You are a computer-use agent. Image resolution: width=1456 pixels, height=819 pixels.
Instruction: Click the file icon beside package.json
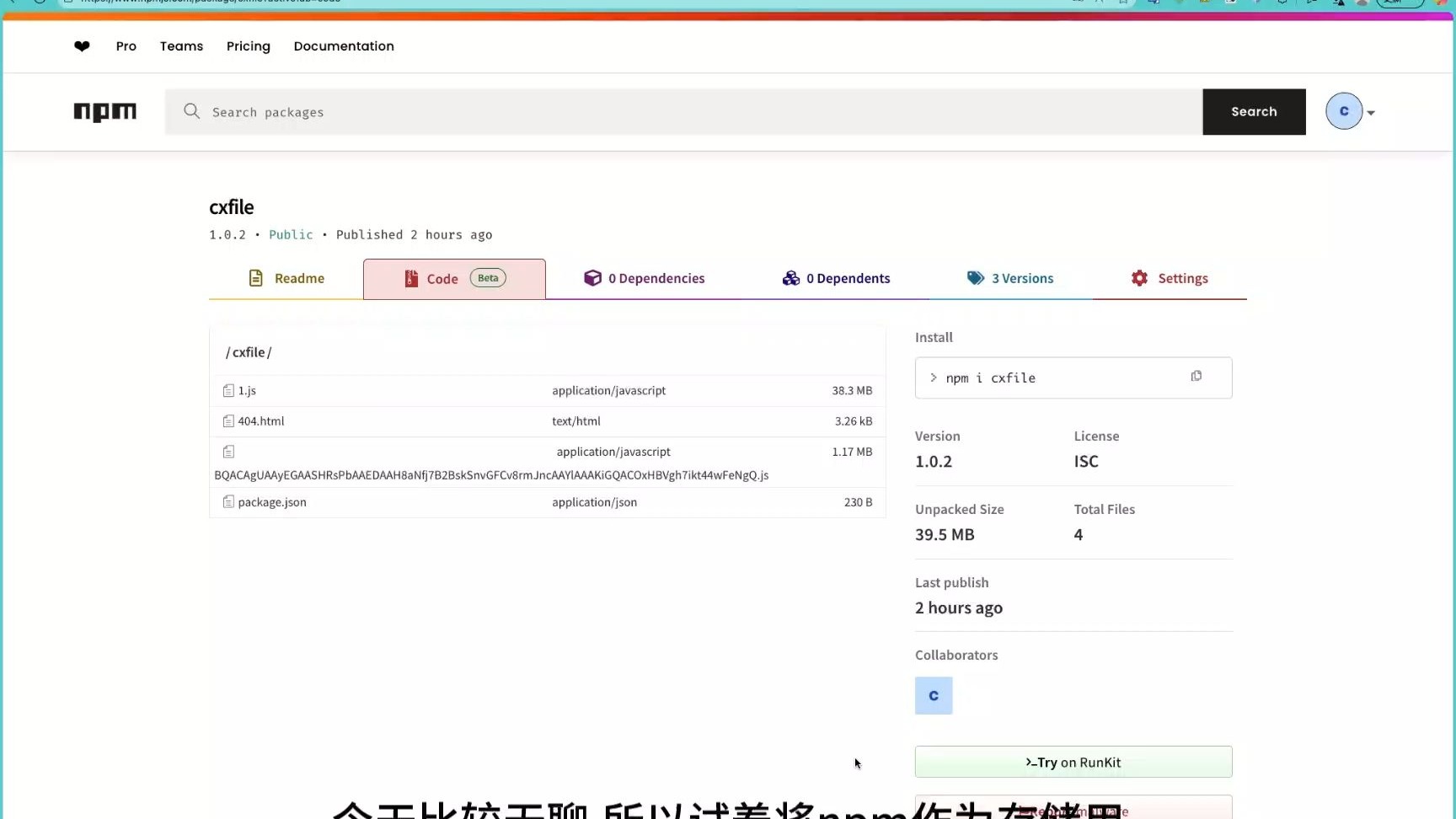tap(228, 502)
